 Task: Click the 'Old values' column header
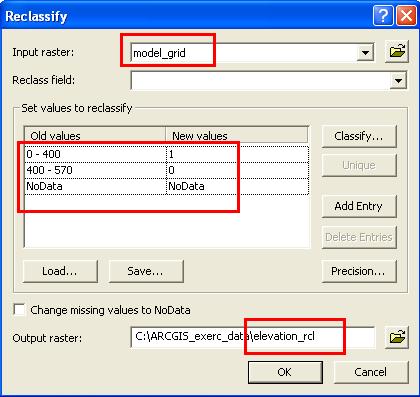[x=95, y=136]
